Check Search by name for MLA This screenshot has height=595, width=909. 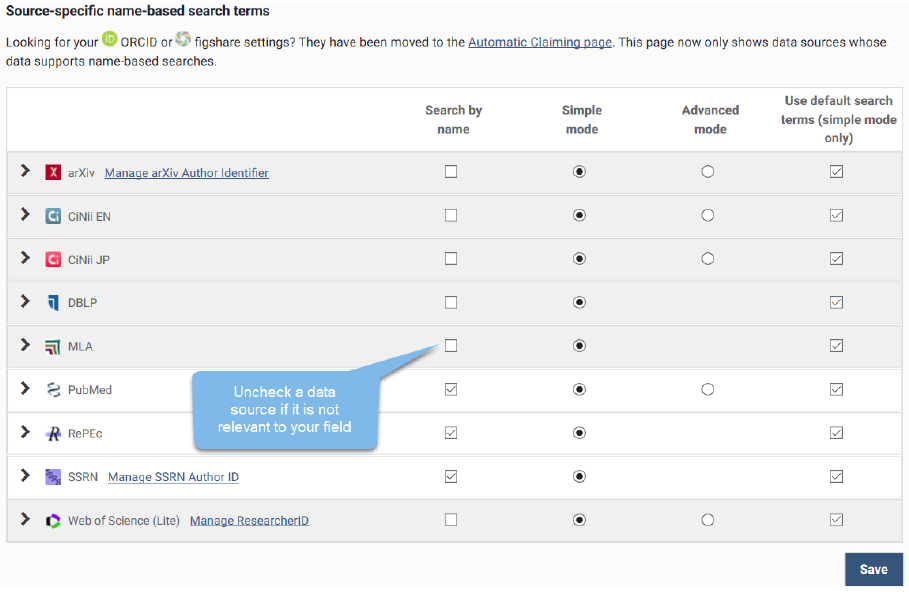(451, 346)
